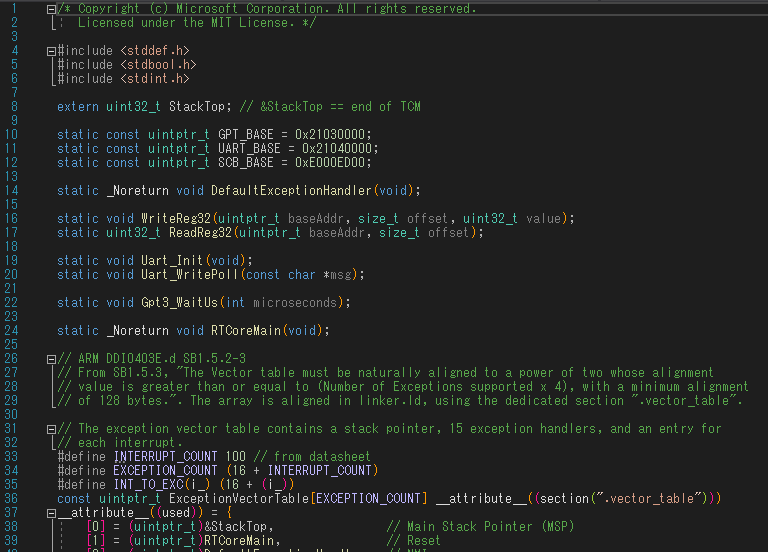Click the ReadReg32 function name

[x=200, y=233]
